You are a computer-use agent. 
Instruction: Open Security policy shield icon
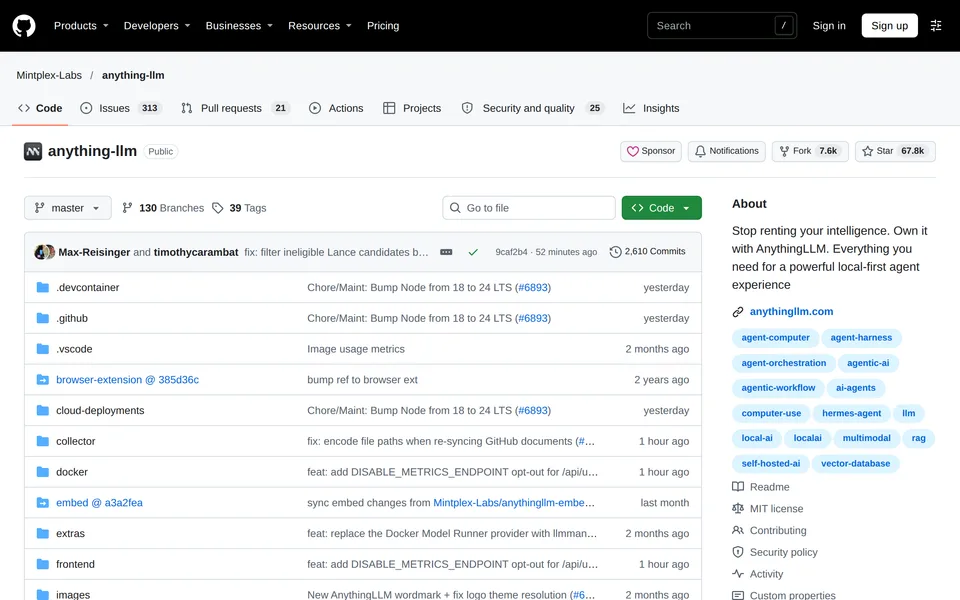pyautogui.click(x=738, y=552)
